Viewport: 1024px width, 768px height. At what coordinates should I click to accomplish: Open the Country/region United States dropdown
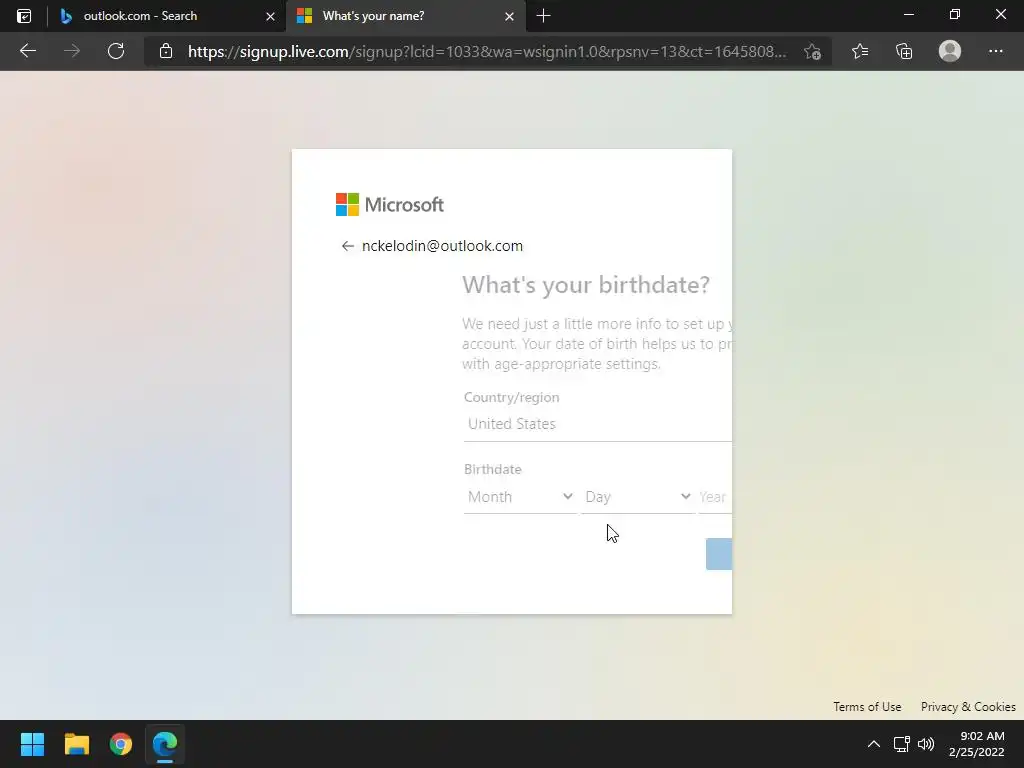[598, 424]
